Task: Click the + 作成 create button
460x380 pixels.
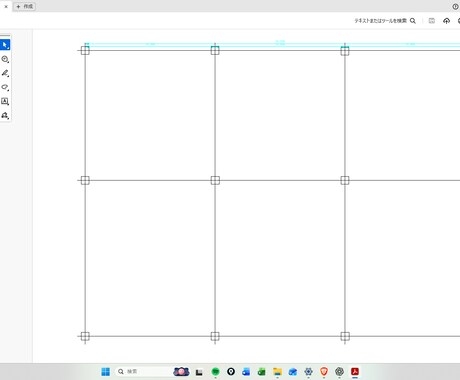Action: pos(25,6)
